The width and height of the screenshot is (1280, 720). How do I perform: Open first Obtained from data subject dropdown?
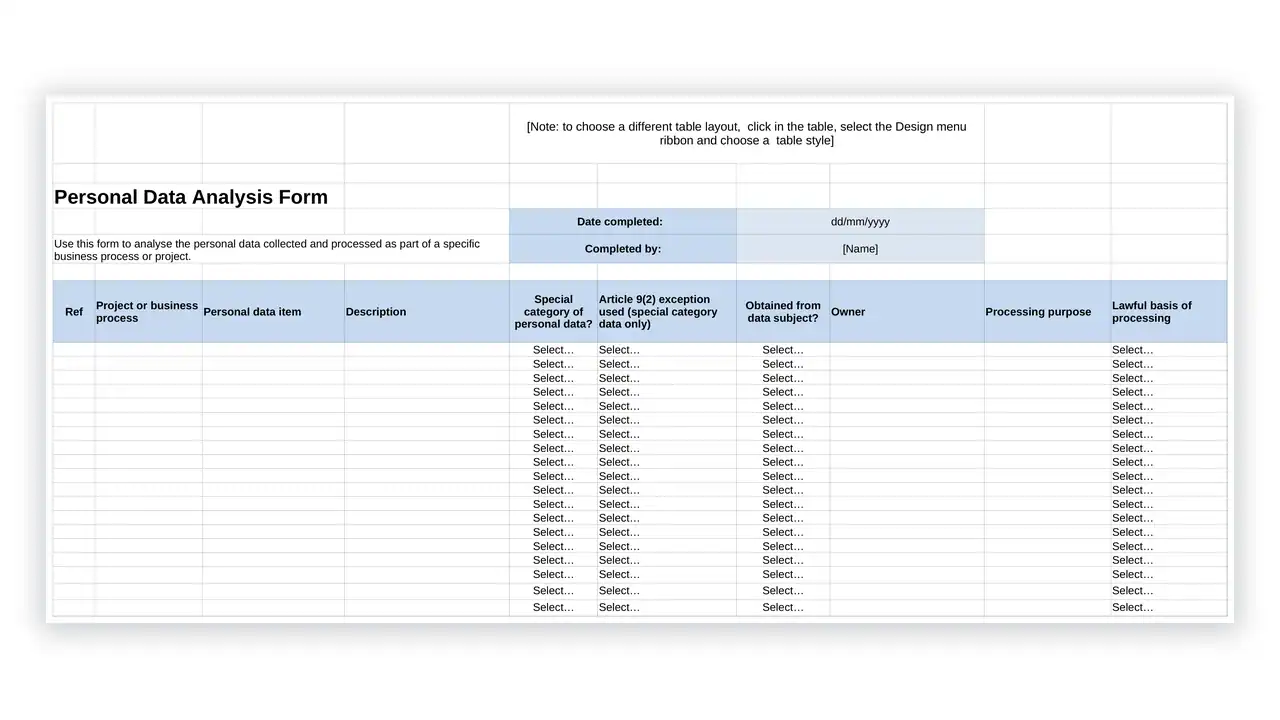pyautogui.click(x=783, y=350)
